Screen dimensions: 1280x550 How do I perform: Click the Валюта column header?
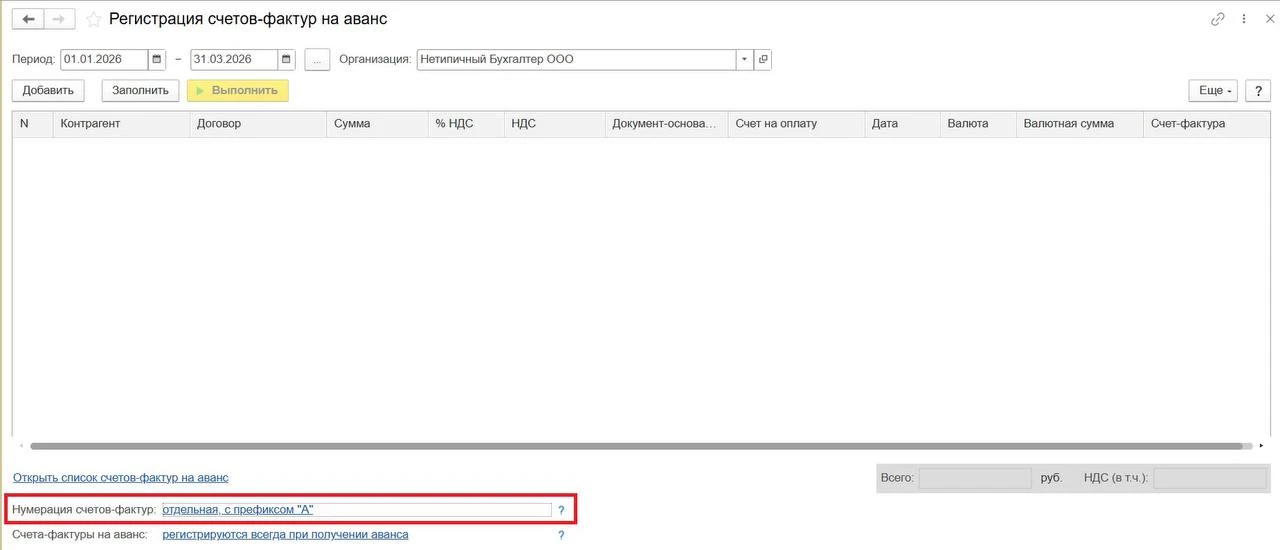[x=978, y=124]
